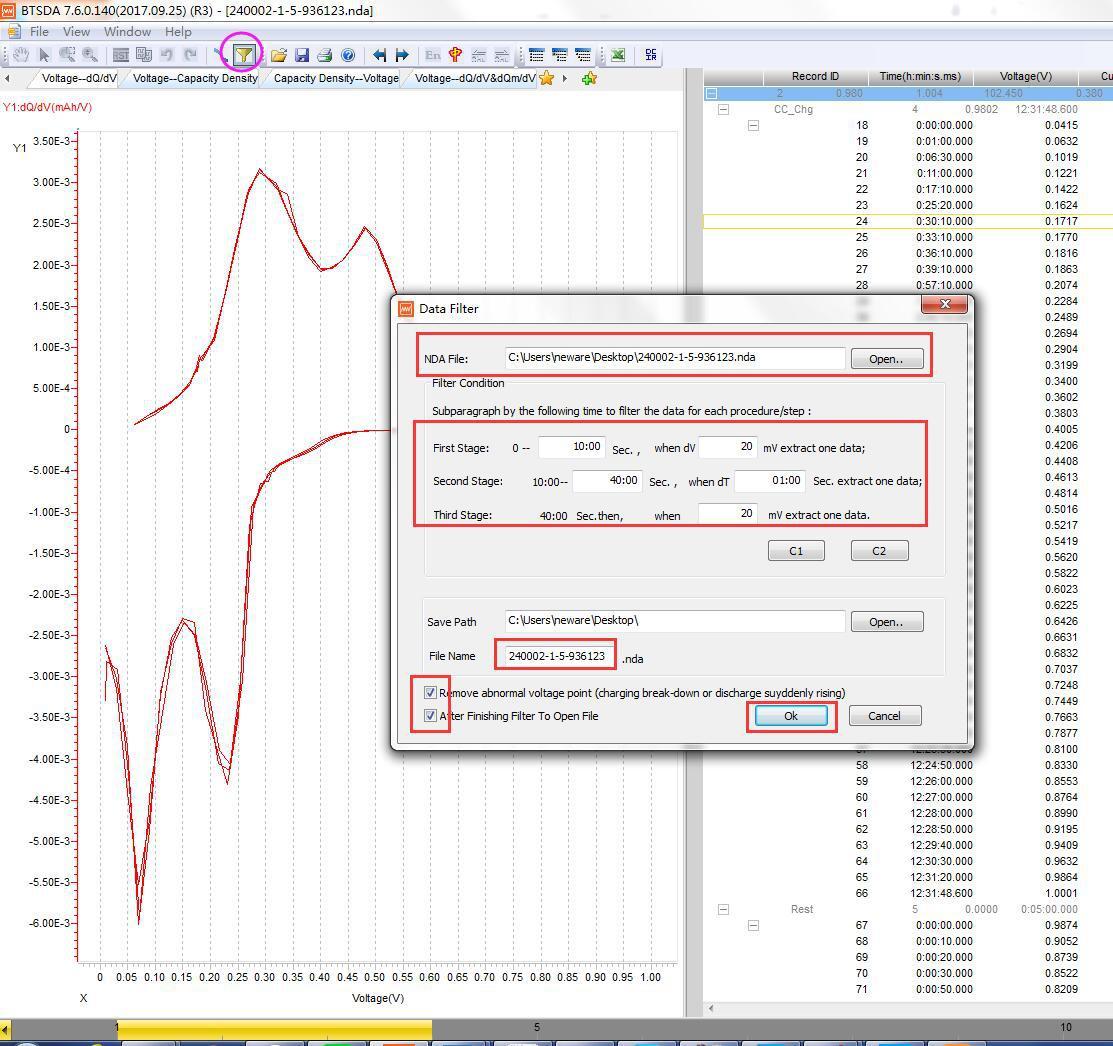
Task: Click Open next to NDA File
Action: pos(887,358)
